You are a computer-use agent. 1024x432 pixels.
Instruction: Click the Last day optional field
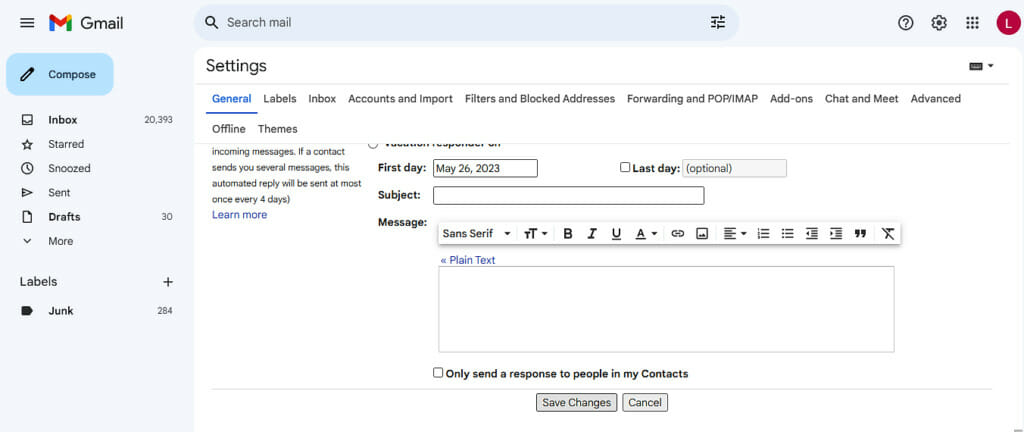pyautogui.click(x=734, y=168)
